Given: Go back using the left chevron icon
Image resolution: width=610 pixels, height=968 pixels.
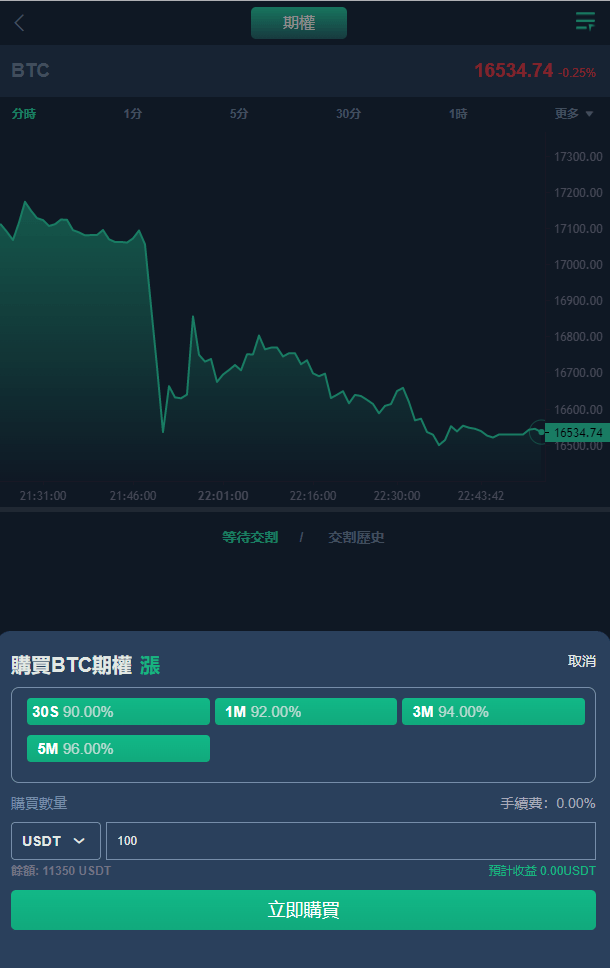Looking at the screenshot, I should pyautogui.click(x=20, y=23).
